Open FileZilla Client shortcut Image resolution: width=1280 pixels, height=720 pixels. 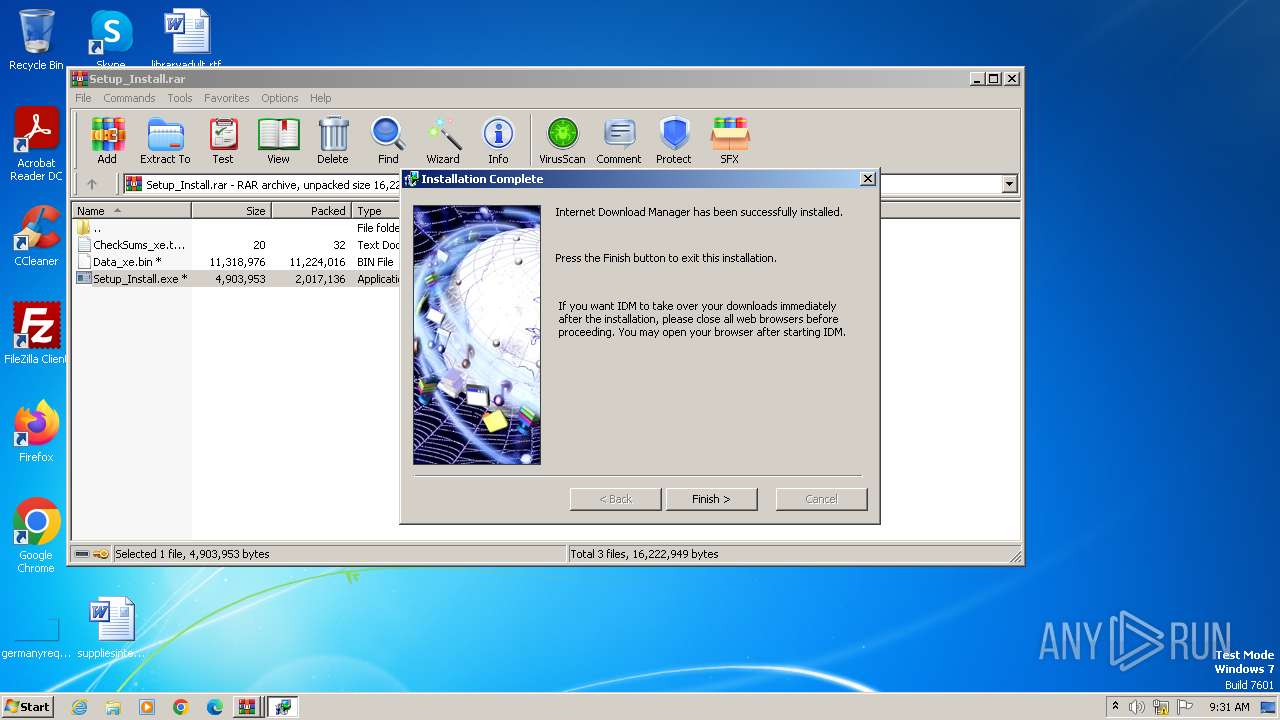[36, 334]
